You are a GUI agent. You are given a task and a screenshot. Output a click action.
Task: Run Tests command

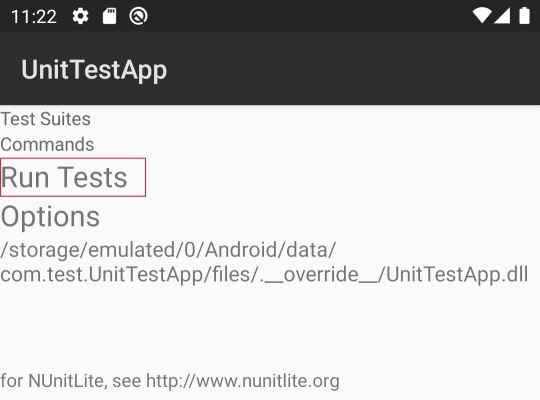pos(73,177)
